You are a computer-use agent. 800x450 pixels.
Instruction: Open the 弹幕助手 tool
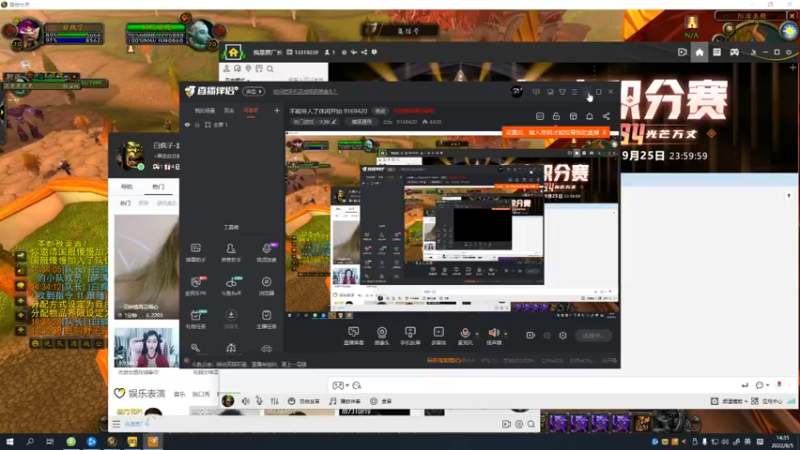click(x=195, y=253)
